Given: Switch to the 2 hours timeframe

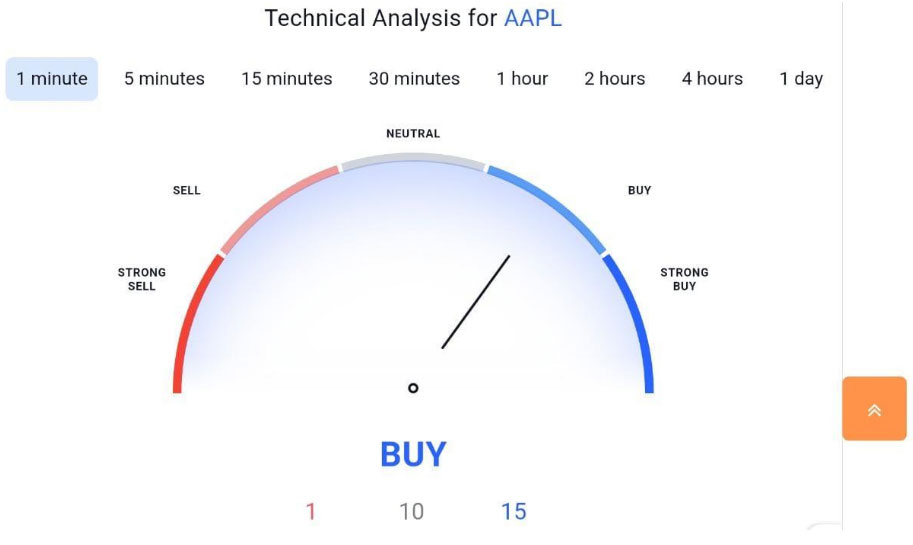Looking at the screenshot, I should click(x=615, y=79).
